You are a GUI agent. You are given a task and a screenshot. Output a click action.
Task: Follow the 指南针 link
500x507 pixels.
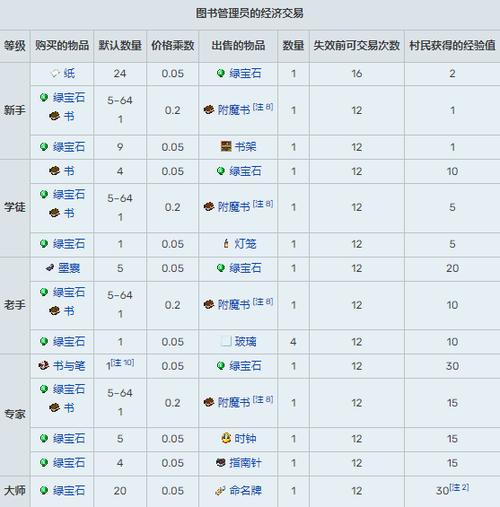click(x=245, y=463)
